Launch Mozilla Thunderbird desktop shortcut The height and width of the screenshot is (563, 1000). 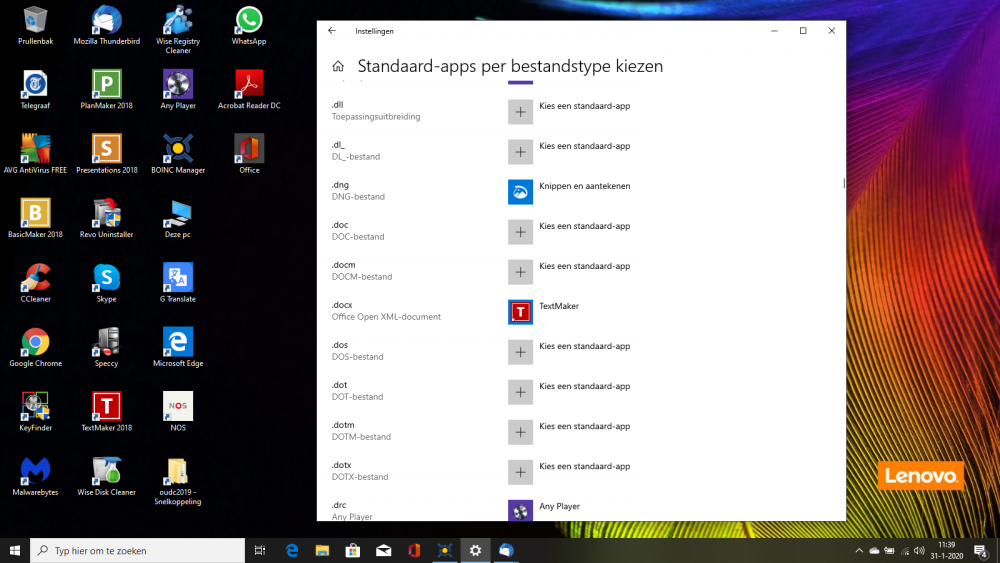tap(106, 21)
